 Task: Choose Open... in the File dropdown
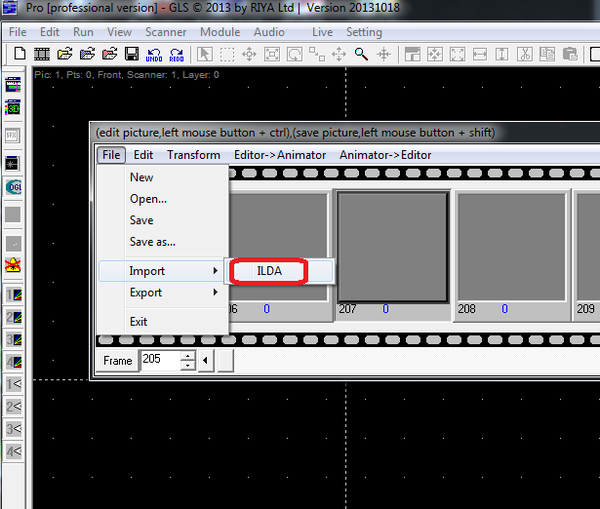tap(163, 199)
